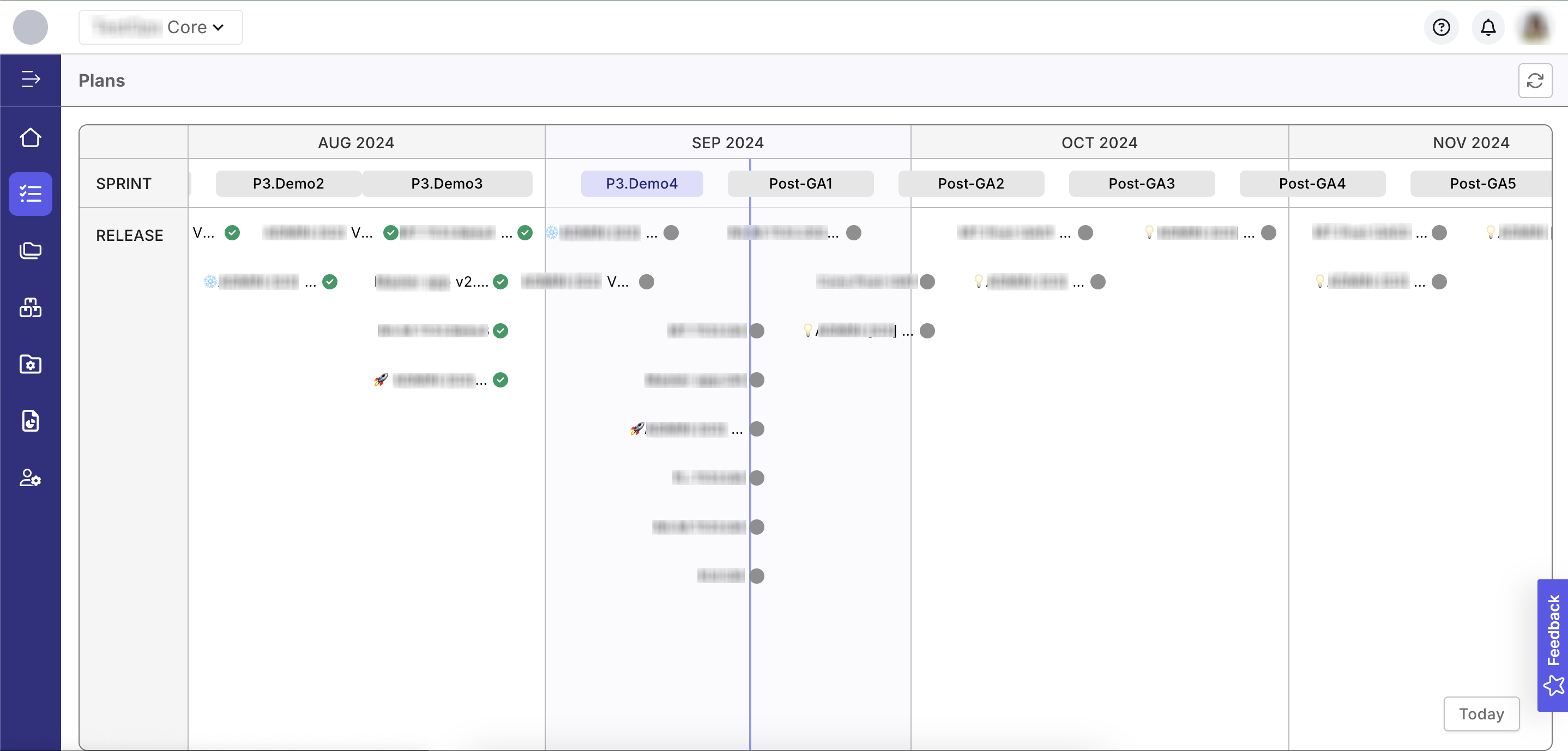Click the Today button to navigate to current date

1483,713
